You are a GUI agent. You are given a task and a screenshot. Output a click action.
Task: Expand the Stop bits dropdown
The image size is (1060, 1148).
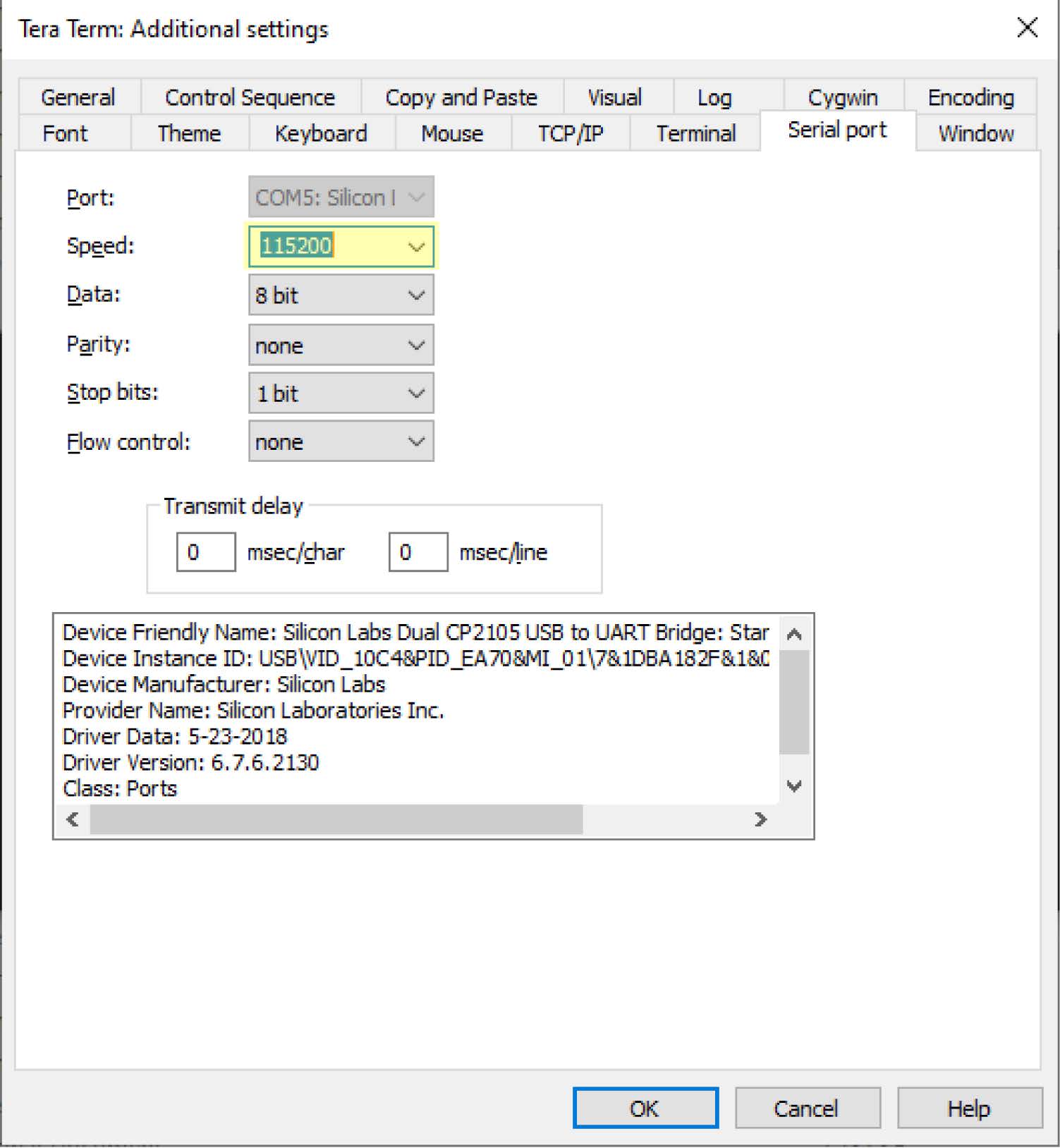click(x=416, y=393)
